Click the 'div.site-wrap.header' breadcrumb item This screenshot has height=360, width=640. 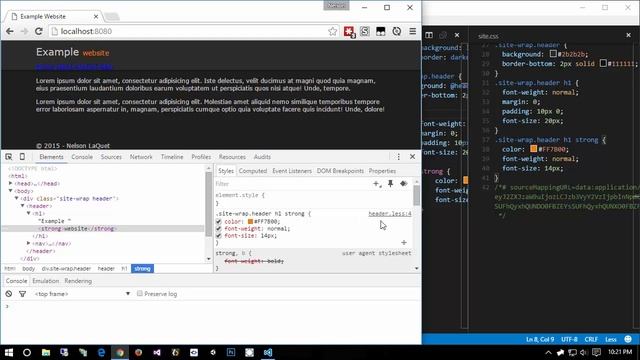(67, 269)
